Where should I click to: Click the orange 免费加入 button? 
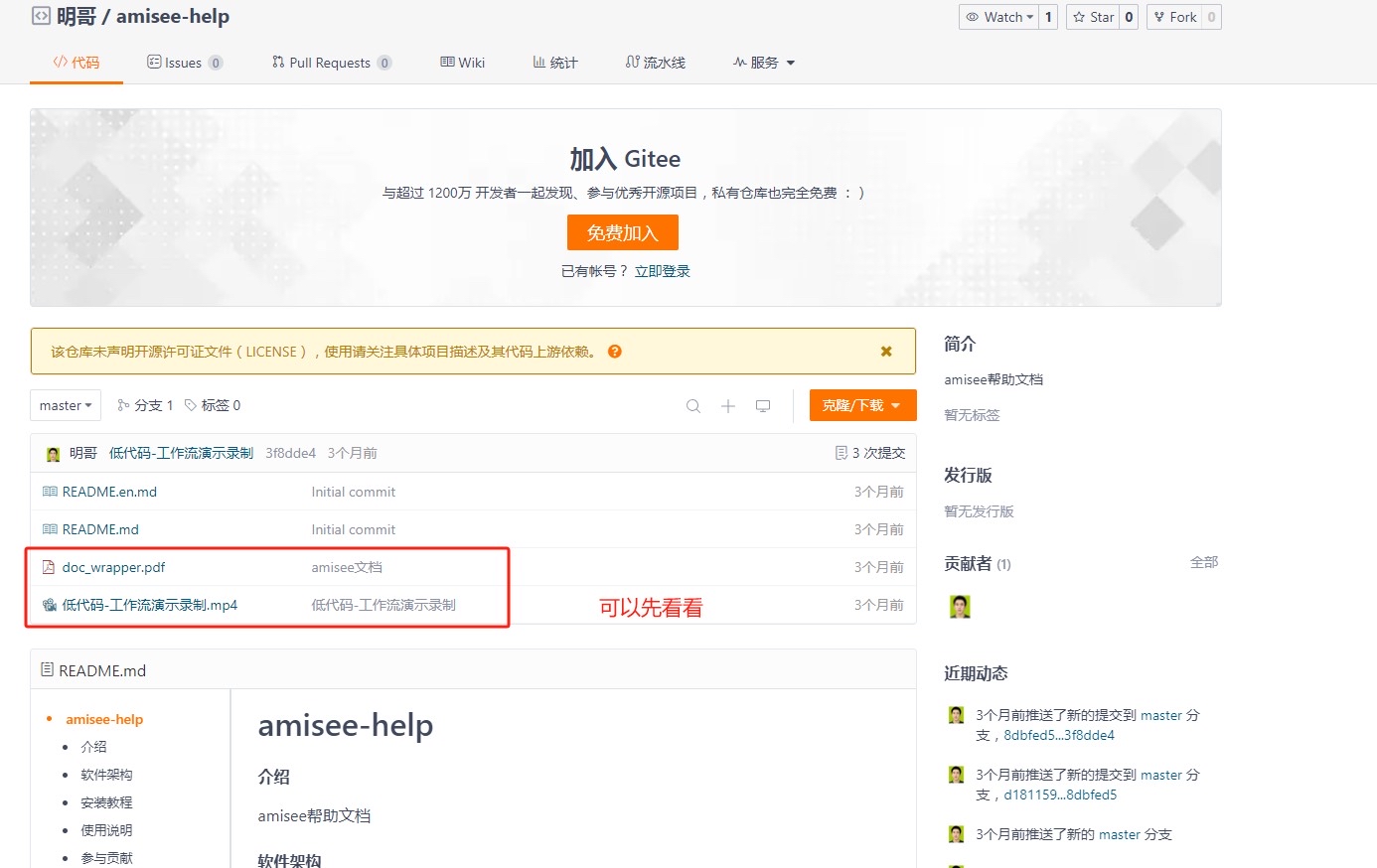[623, 232]
